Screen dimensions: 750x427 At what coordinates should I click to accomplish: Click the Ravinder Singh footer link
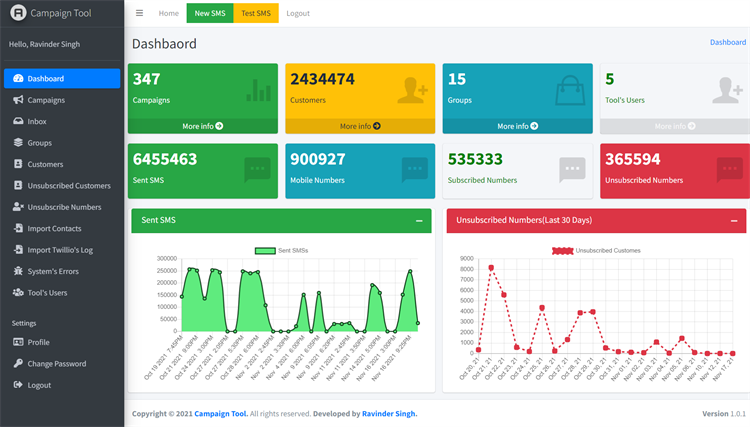pyautogui.click(x=388, y=414)
